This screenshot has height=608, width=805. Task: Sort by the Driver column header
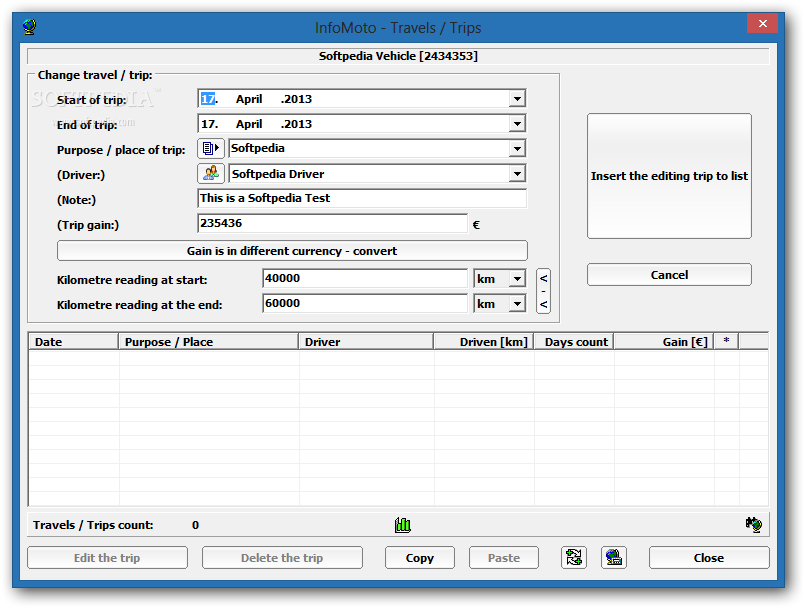[x=366, y=342]
